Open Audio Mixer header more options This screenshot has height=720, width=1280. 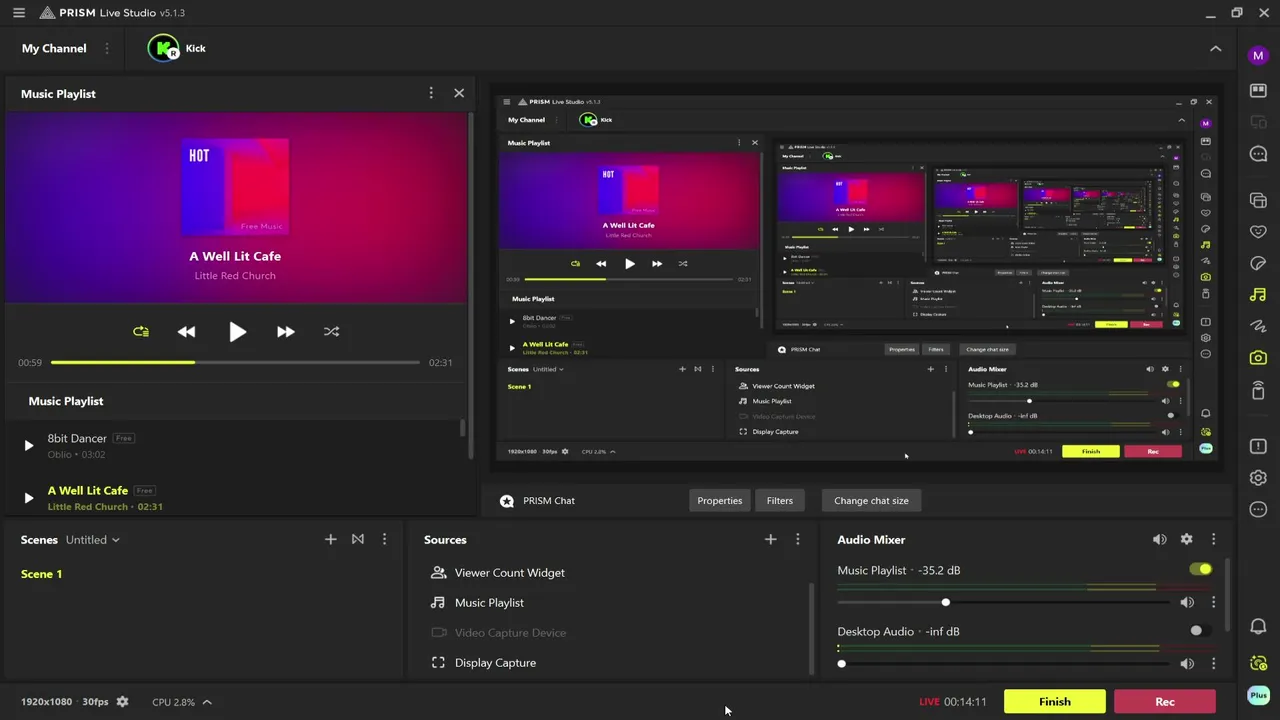(1214, 539)
